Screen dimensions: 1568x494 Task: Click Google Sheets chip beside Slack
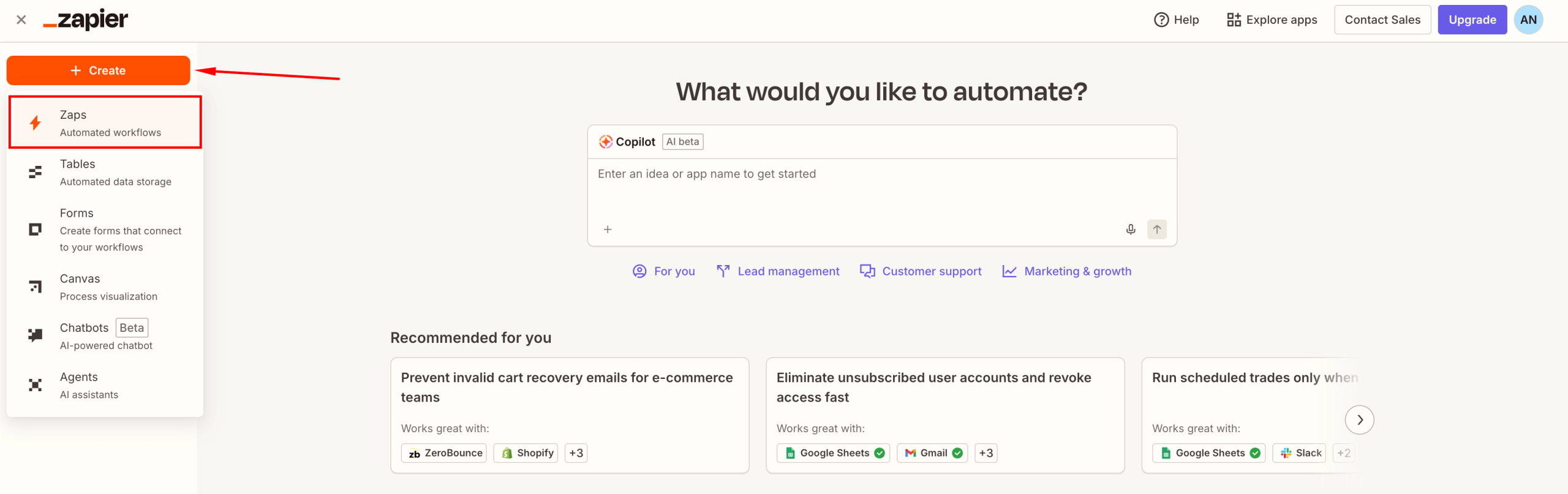pos(1208,453)
